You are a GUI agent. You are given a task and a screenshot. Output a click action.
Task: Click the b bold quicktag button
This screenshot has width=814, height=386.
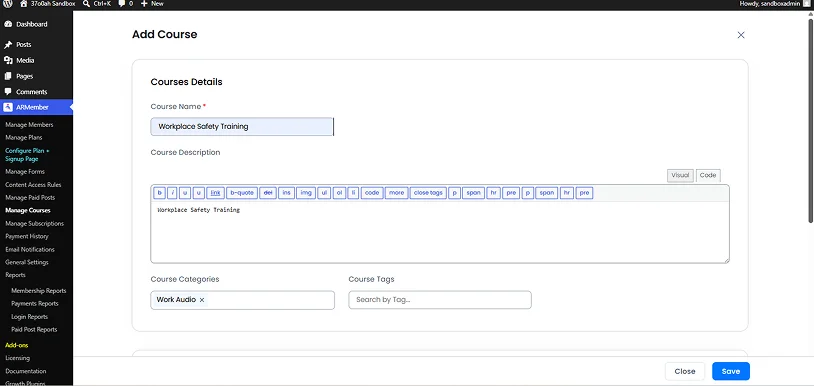[x=159, y=193]
